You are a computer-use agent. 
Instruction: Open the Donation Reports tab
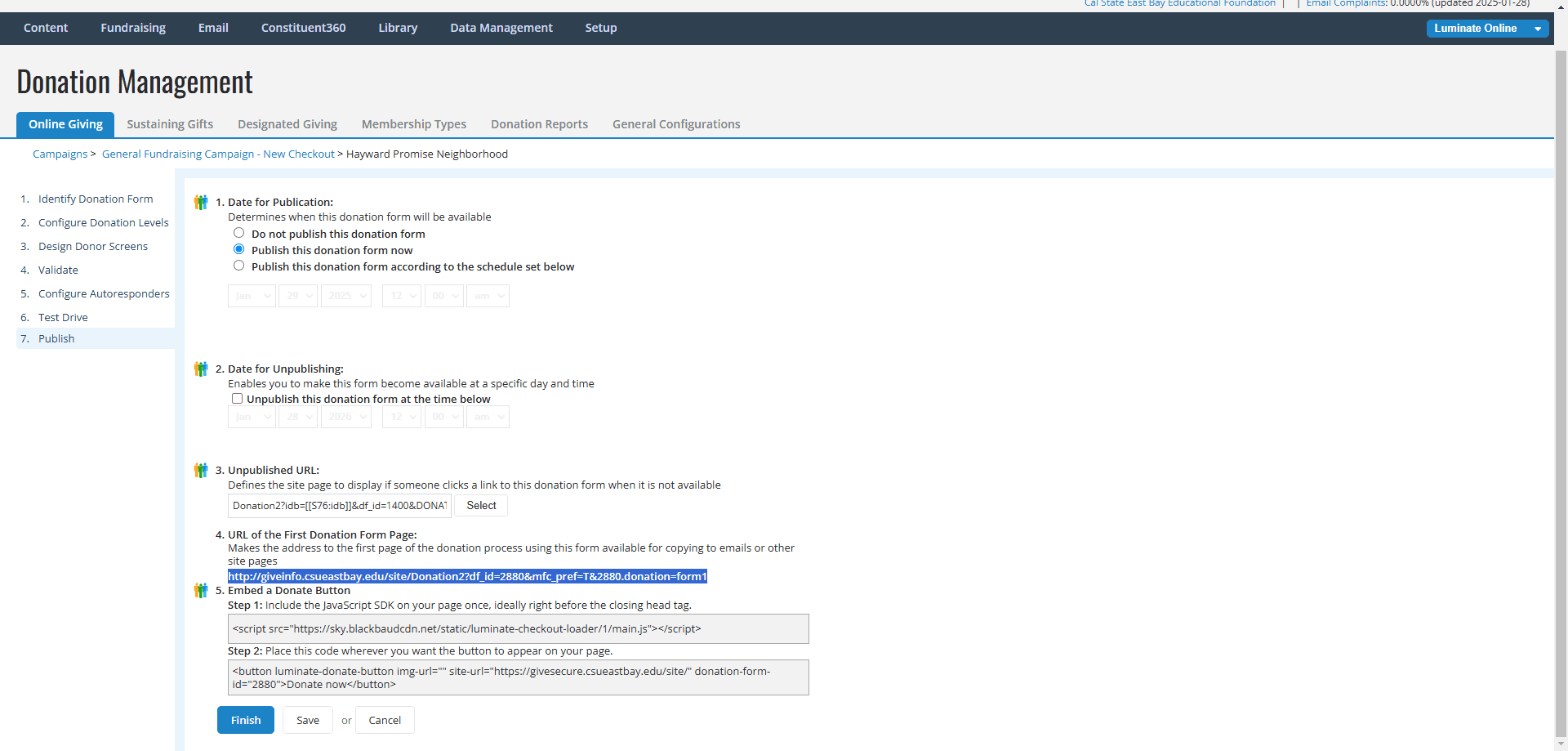[x=539, y=124]
